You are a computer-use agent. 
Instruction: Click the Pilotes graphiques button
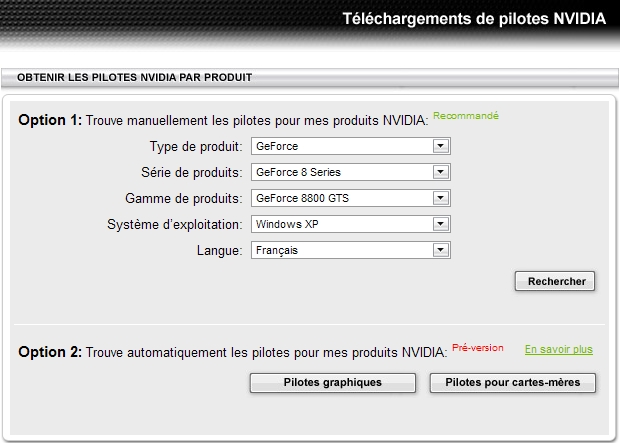[332, 382]
